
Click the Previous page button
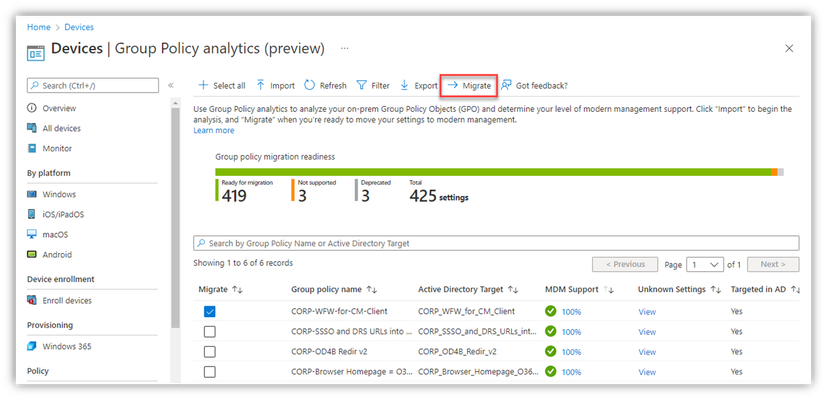625,264
